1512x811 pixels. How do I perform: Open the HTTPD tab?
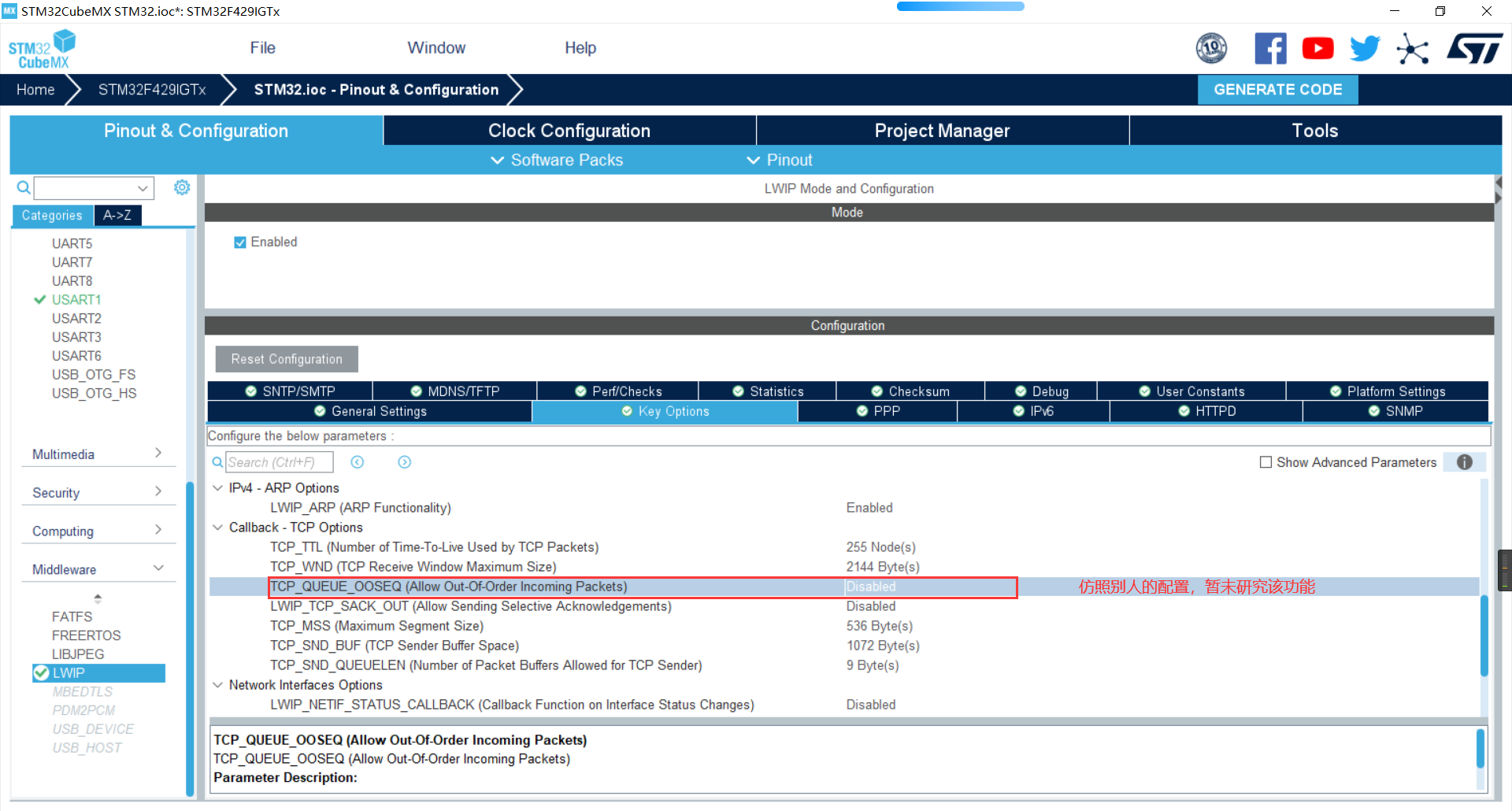1206,411
